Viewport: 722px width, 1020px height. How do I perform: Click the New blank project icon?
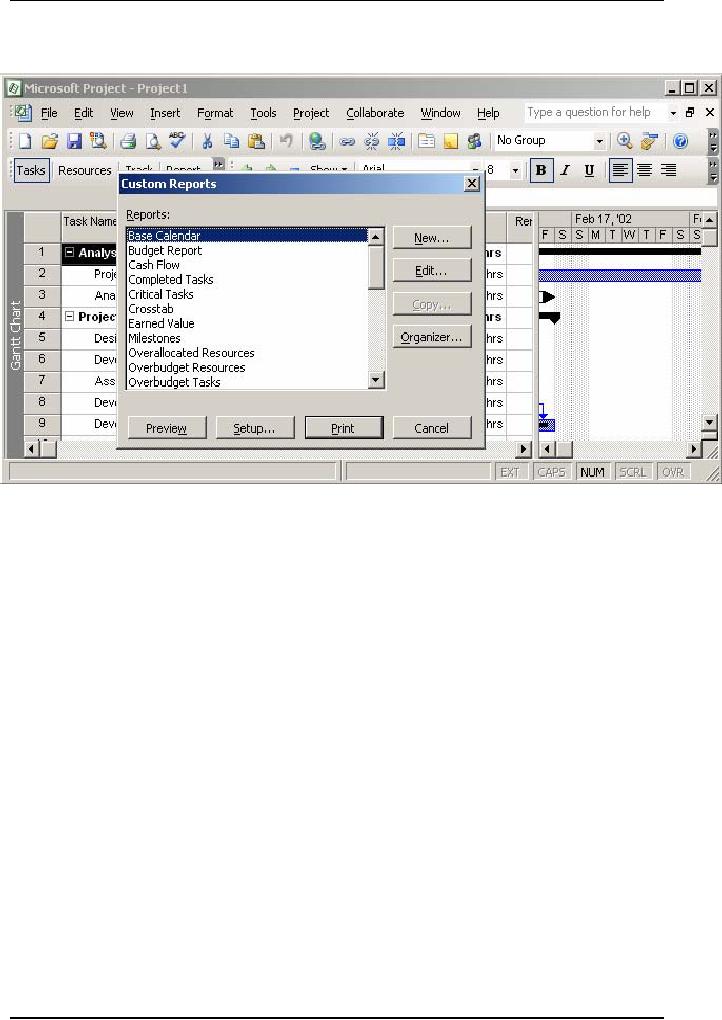coord(24,141)
